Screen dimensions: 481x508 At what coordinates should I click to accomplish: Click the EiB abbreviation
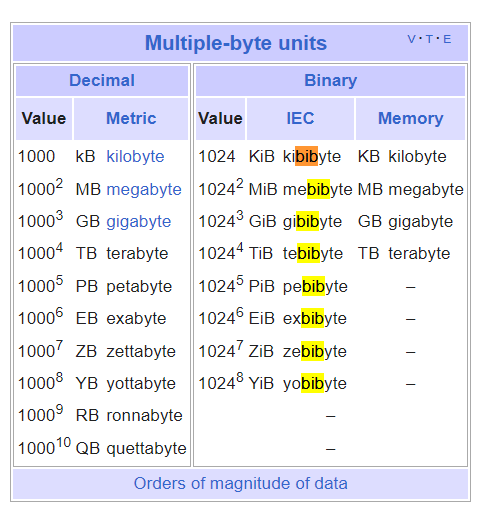[262, 319]
